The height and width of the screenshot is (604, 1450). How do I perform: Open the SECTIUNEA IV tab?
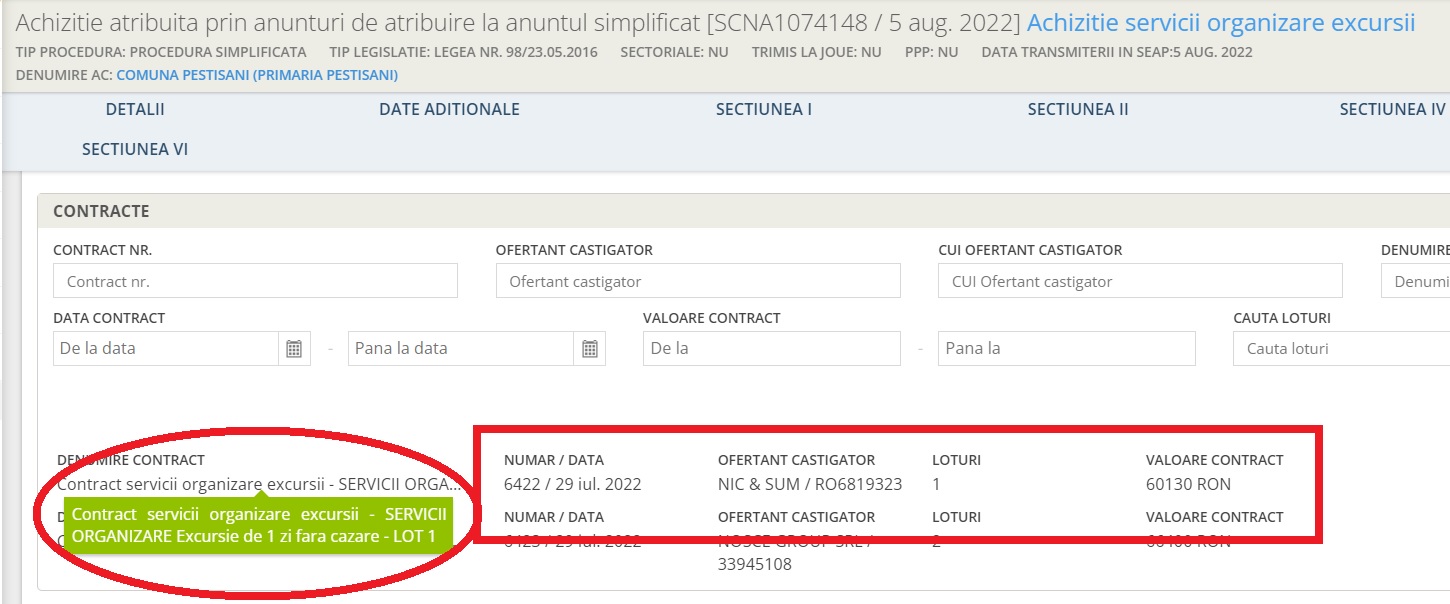point(1392,109)
